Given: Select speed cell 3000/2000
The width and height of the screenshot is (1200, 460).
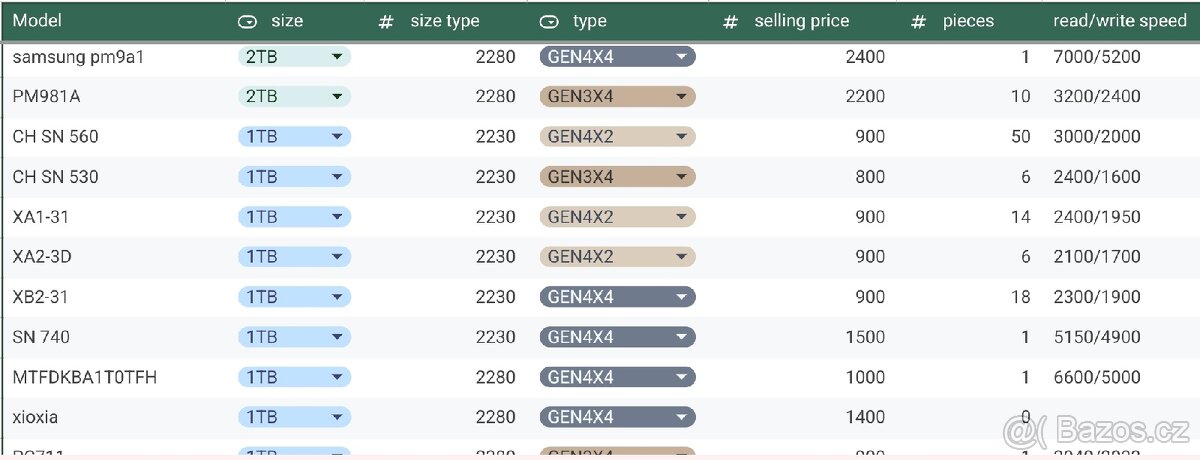Looking at the screenshot, I should [x=1120, y=137].
